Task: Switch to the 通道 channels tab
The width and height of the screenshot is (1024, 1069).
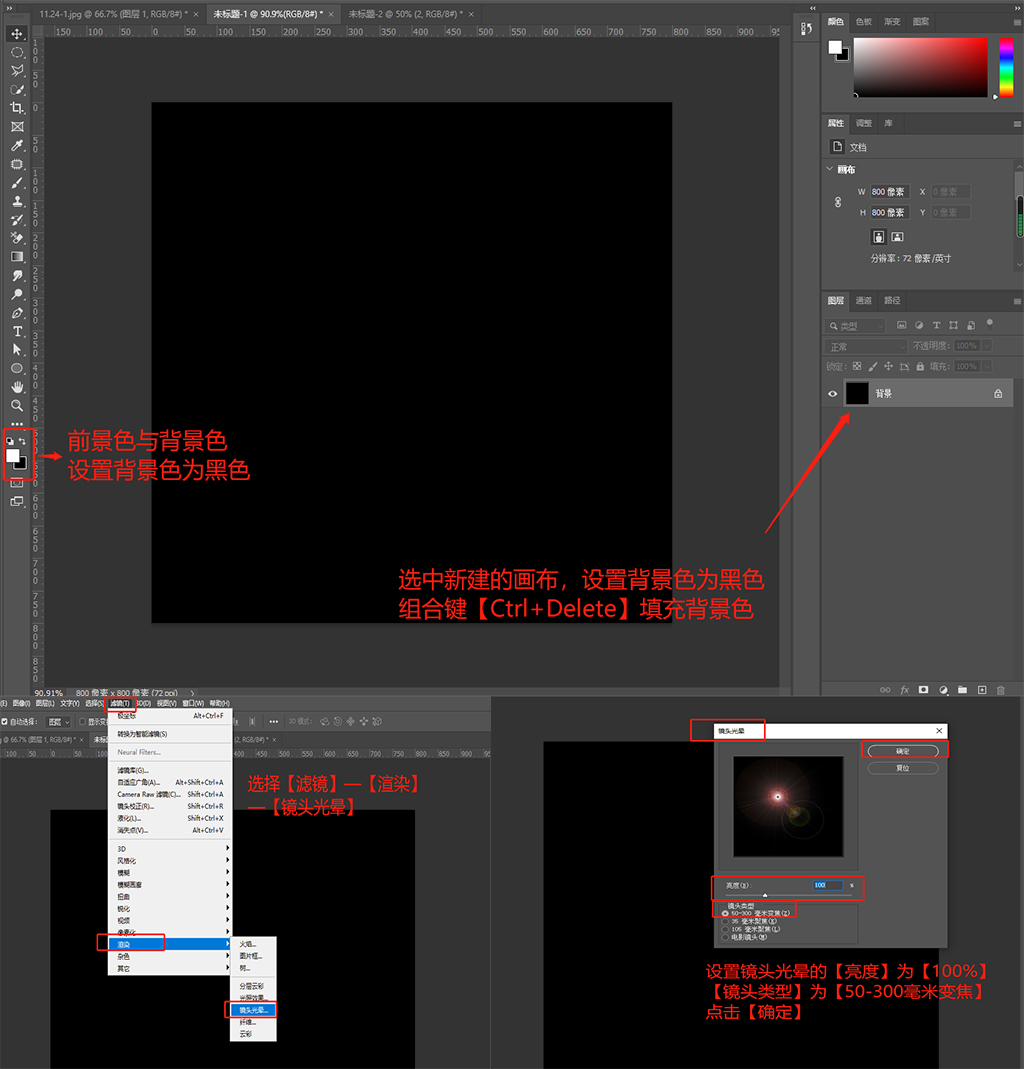Action: (x=864, y=300)
